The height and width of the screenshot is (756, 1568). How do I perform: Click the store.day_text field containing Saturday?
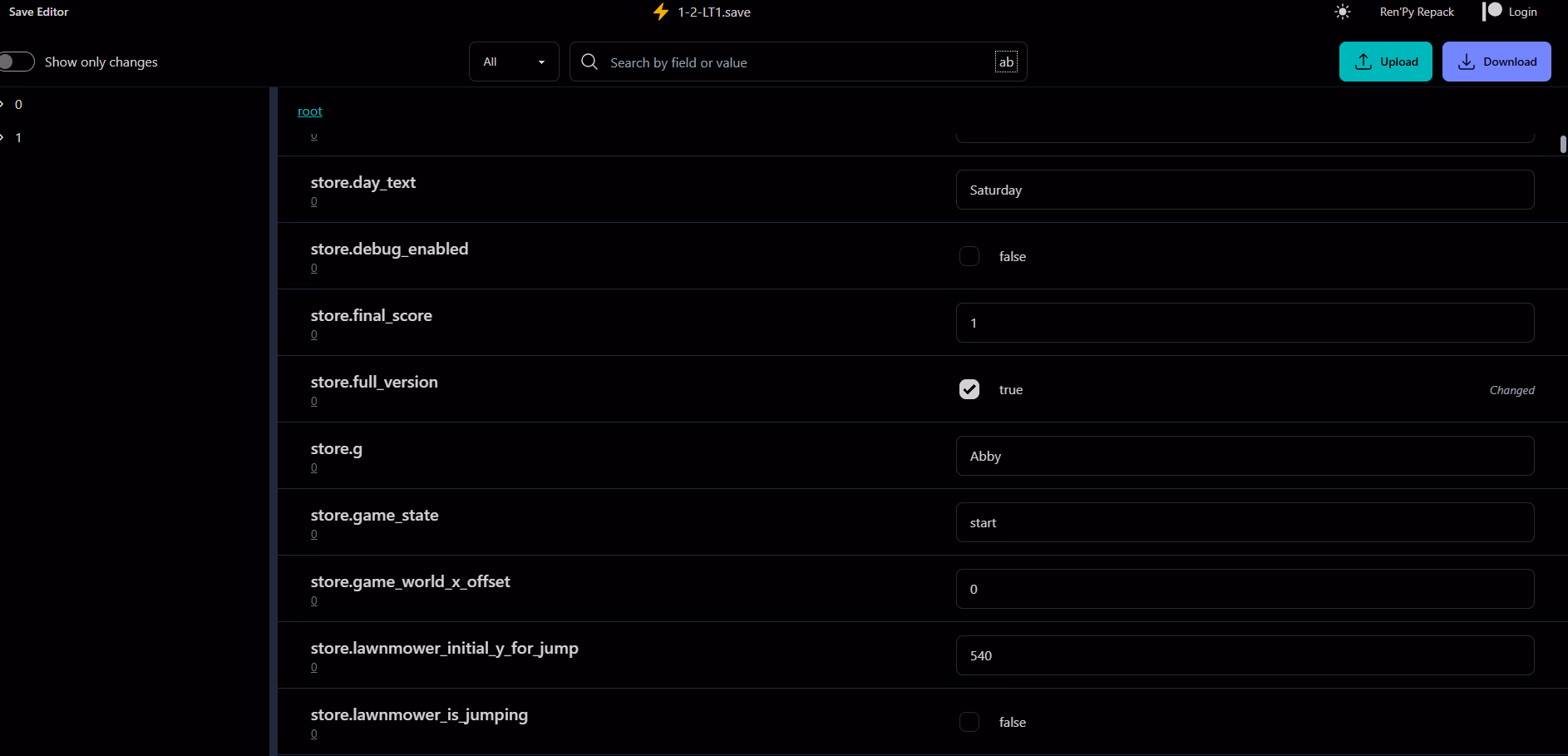1245,190
